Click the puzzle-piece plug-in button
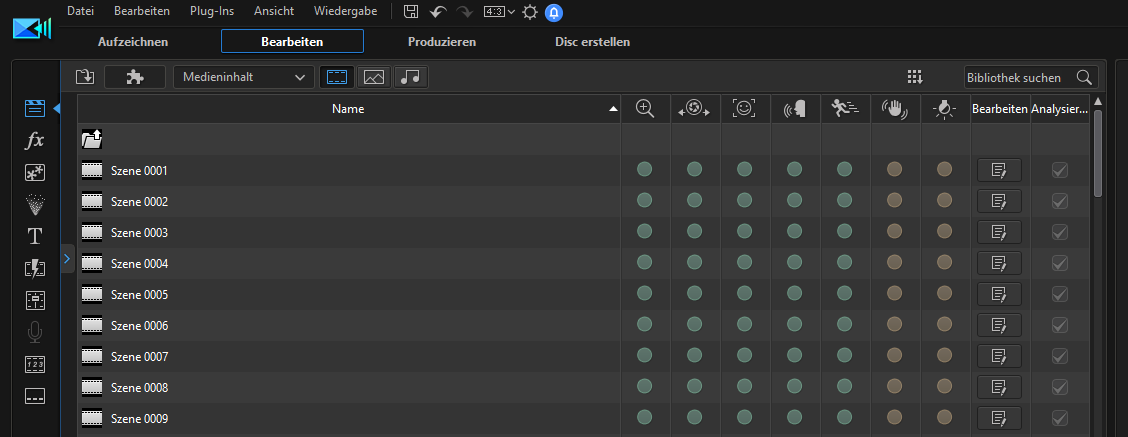Image resolution: width=1128 pixels, height=437 pixels. coord(134,77)
